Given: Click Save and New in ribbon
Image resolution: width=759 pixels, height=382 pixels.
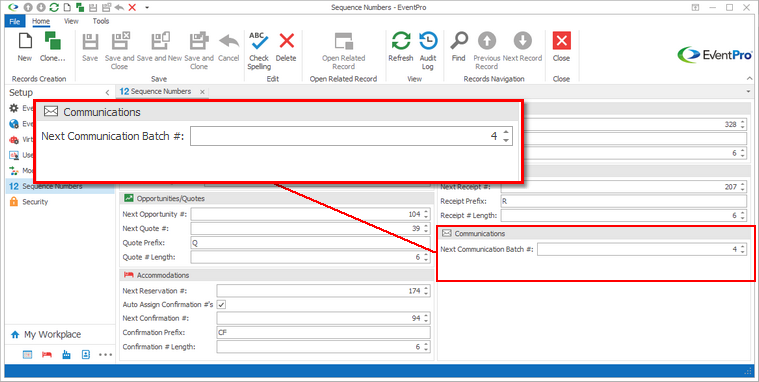Looking at the screenshot, I should [159, 47].
